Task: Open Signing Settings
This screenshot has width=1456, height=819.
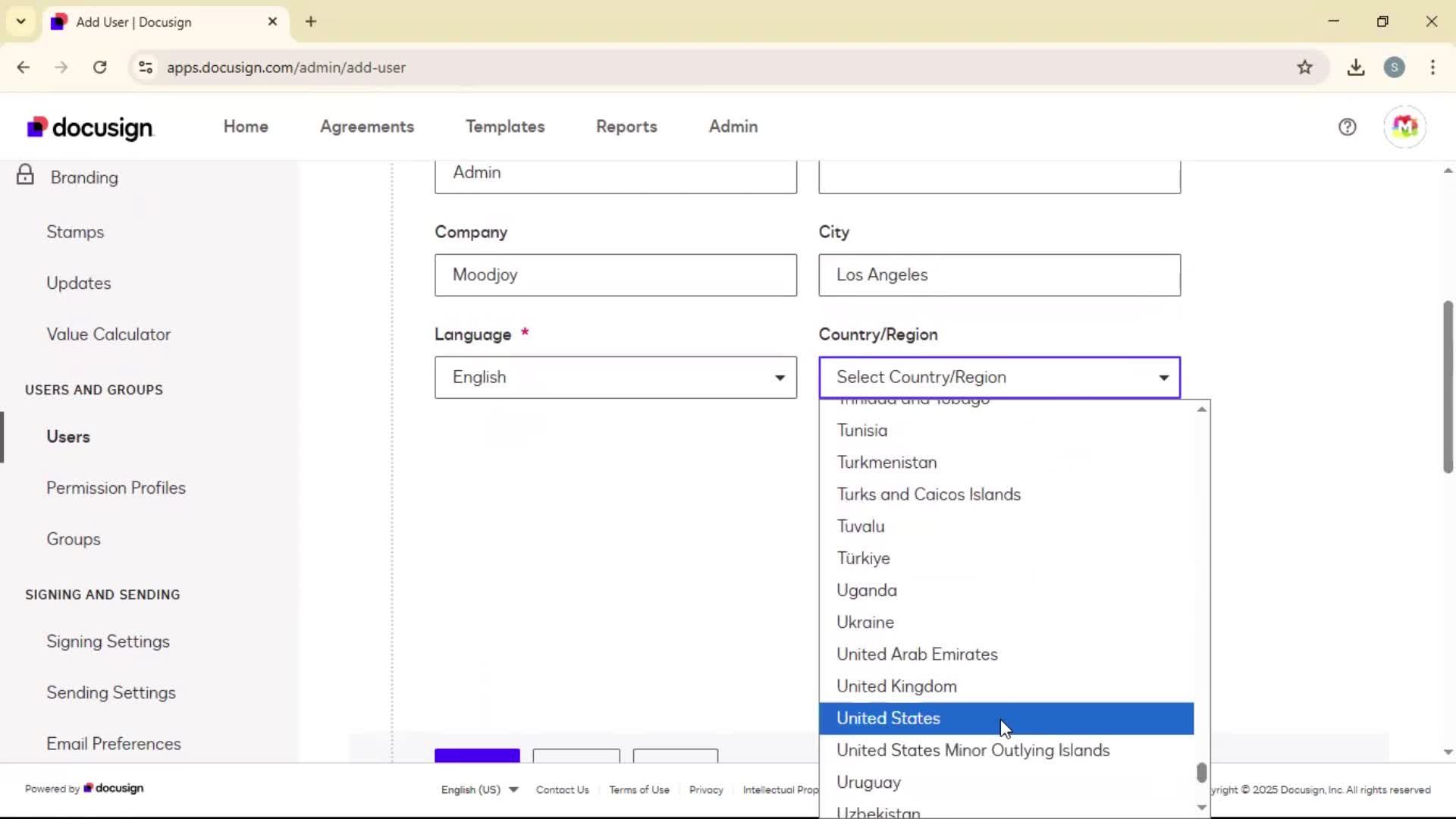Action: [108, 642]
